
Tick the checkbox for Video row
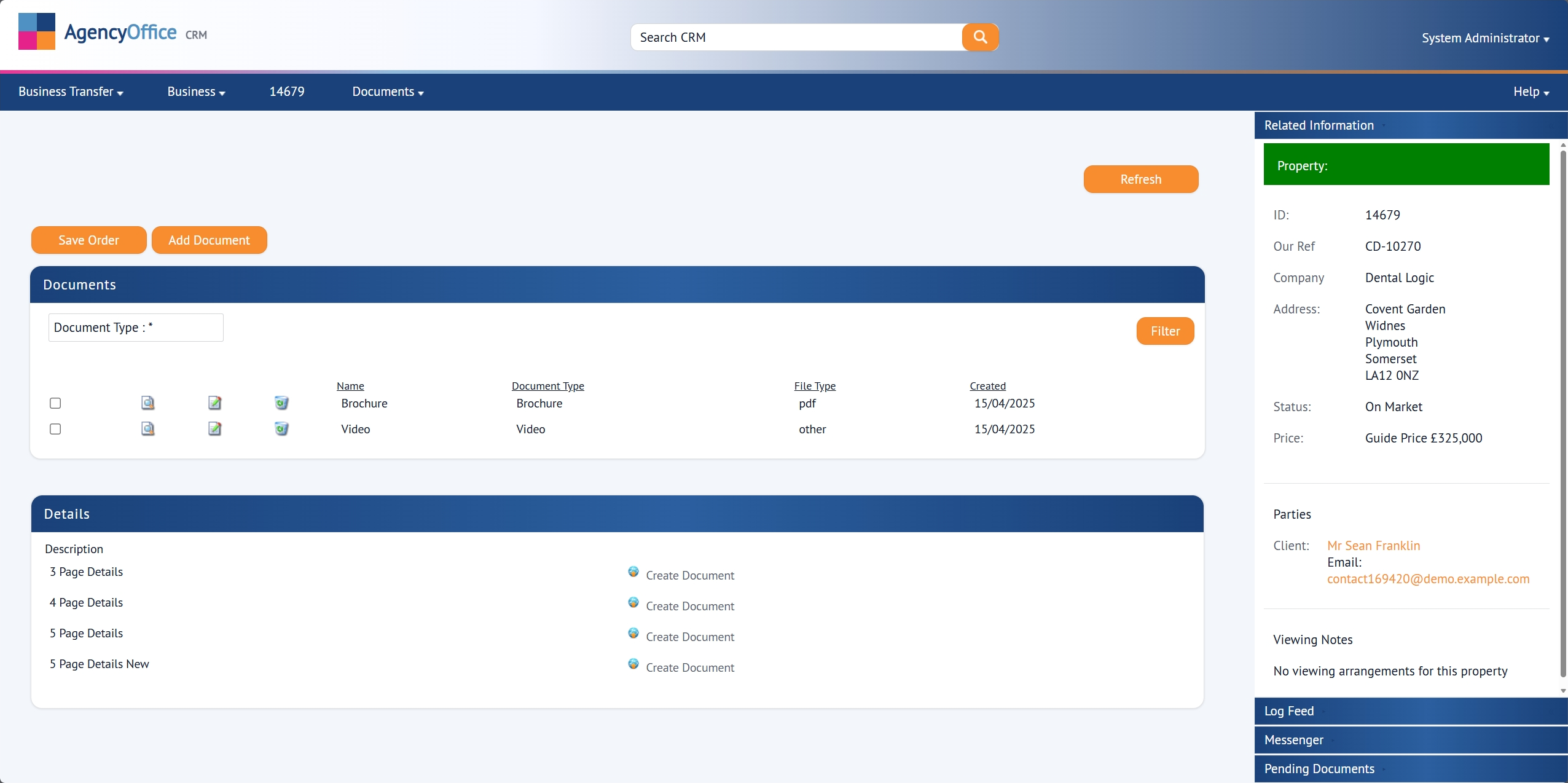coord(55,429)
